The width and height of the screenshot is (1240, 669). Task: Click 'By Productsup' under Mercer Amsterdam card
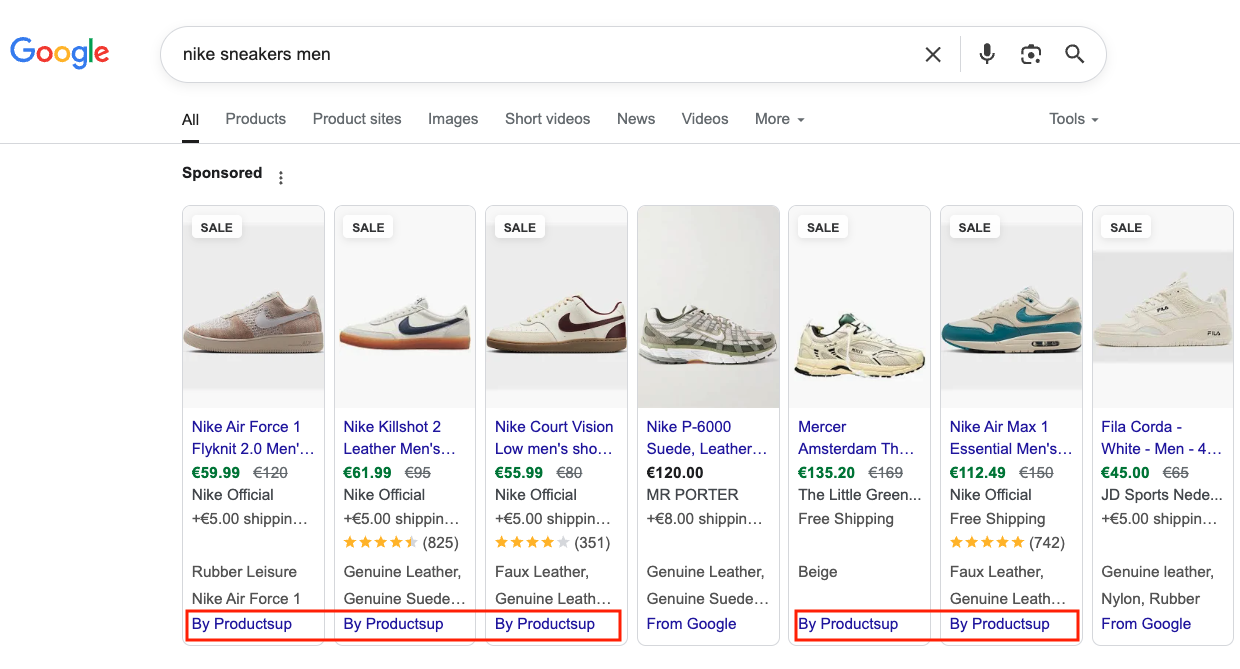point(848,624)
